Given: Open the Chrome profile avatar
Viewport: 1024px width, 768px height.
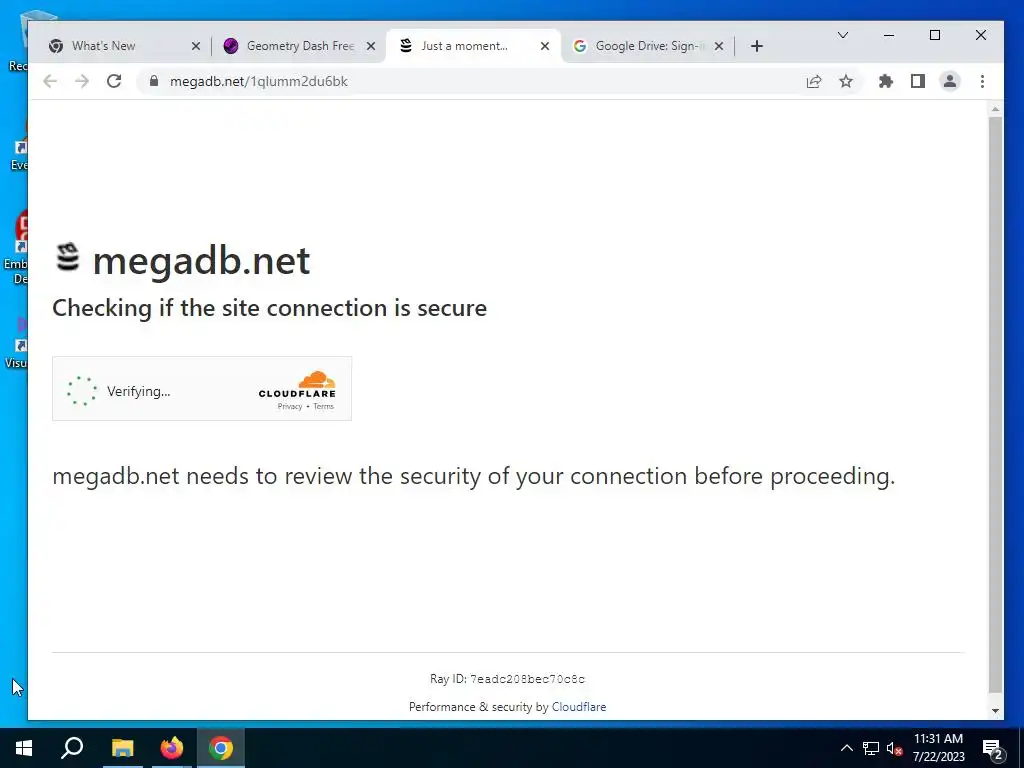Looking at the screenshot, I should click(x=950, y=81).
